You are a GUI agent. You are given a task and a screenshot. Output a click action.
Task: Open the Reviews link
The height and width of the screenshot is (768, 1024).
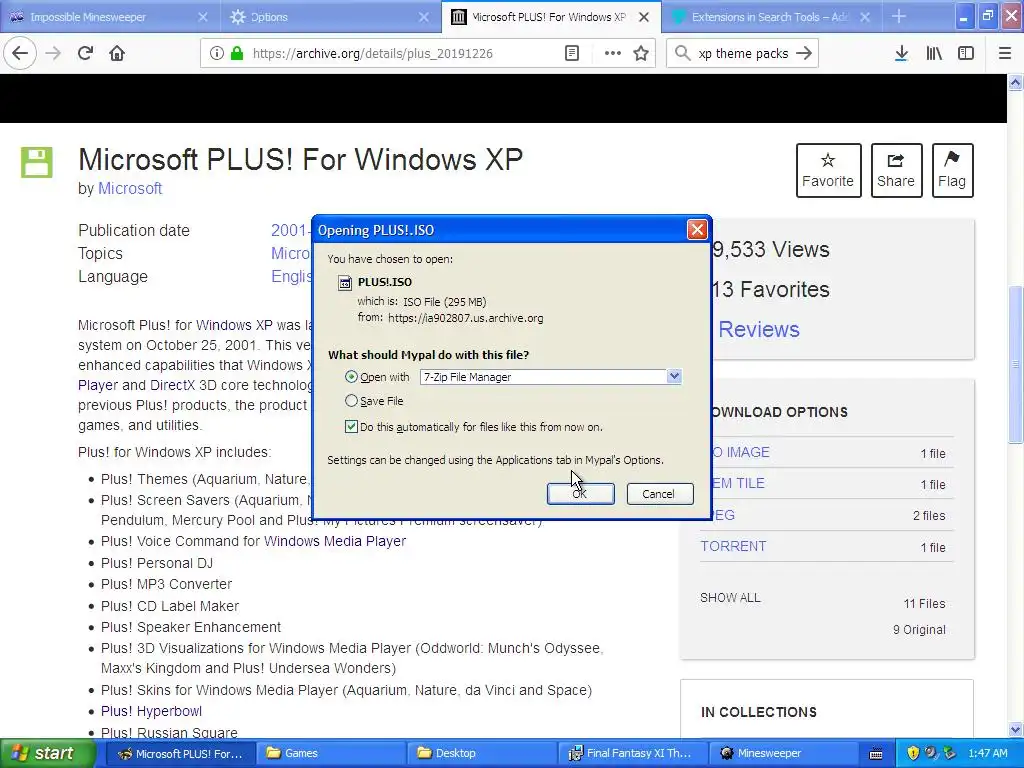pos(759,329)
